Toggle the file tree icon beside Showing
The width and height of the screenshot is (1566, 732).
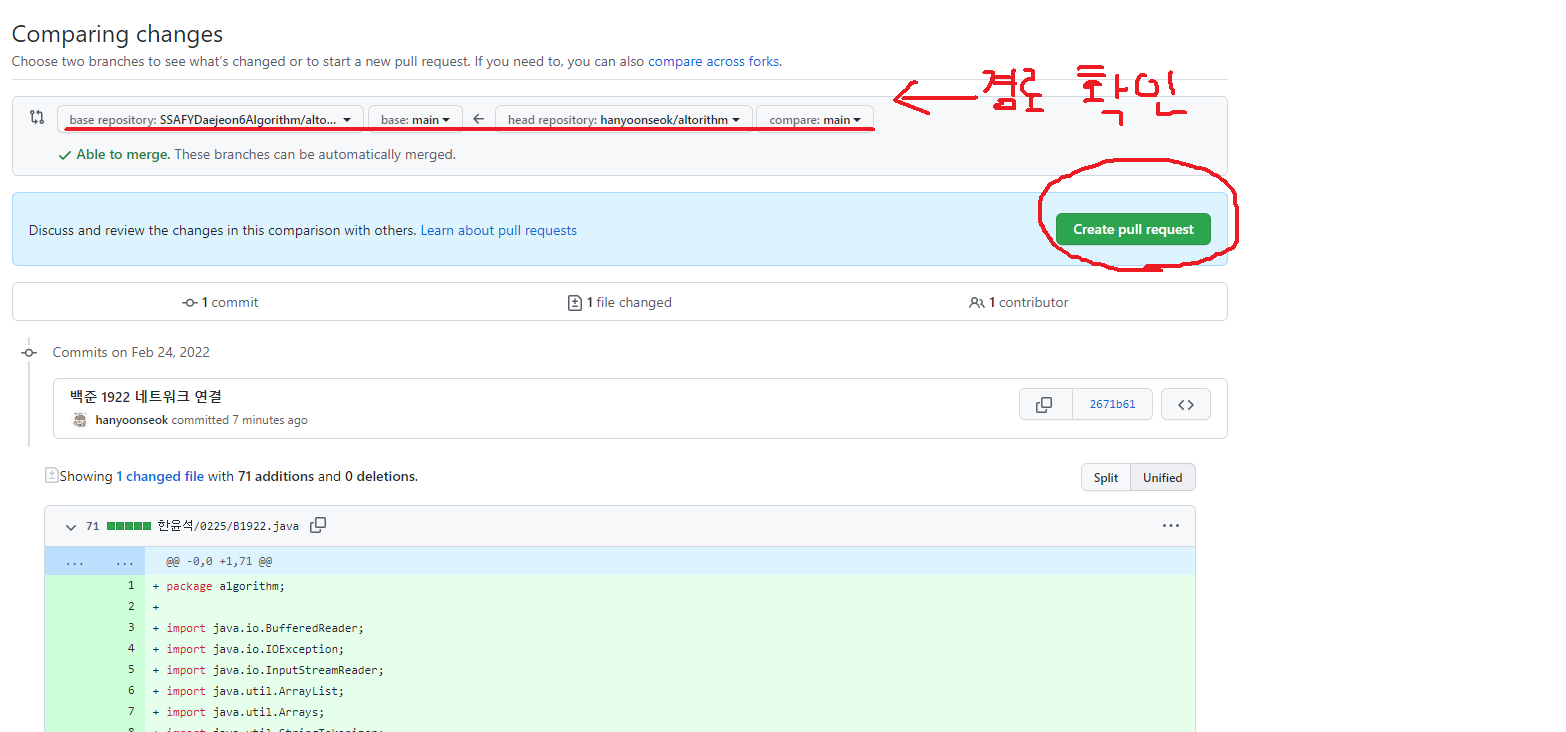pyautogui.click(x=51, y=476)
